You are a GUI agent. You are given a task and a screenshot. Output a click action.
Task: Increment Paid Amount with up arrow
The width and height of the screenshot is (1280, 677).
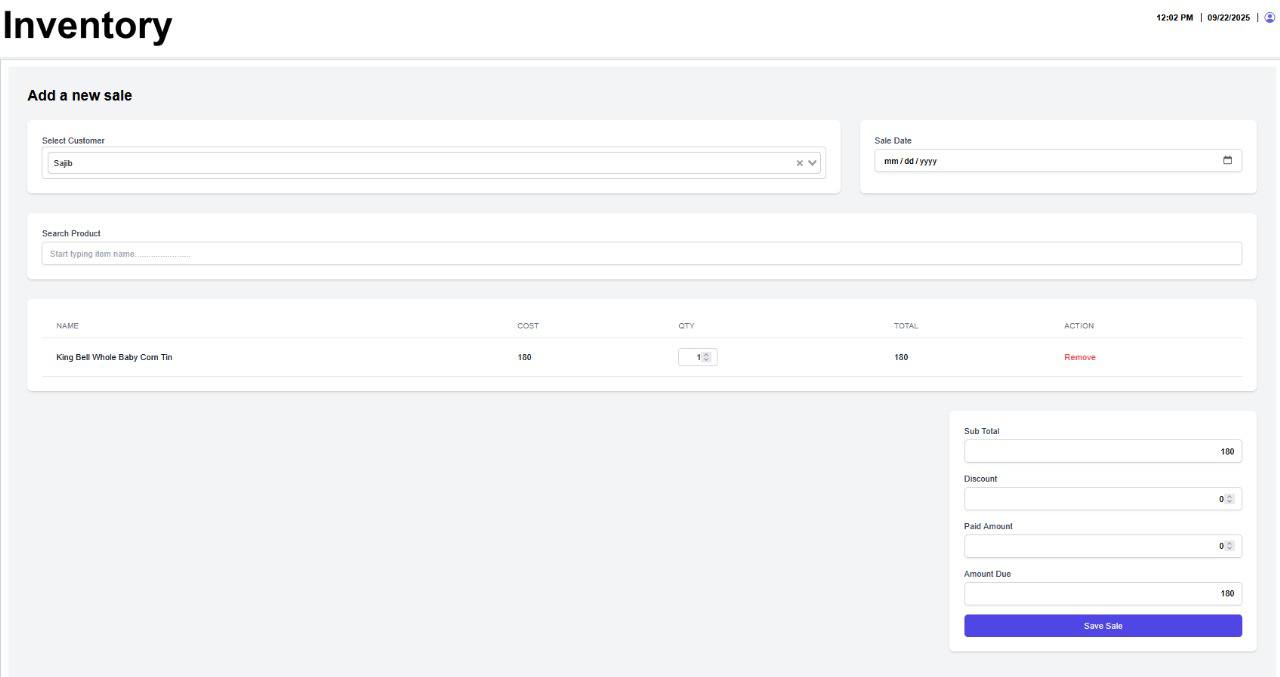pos(1230,543)
